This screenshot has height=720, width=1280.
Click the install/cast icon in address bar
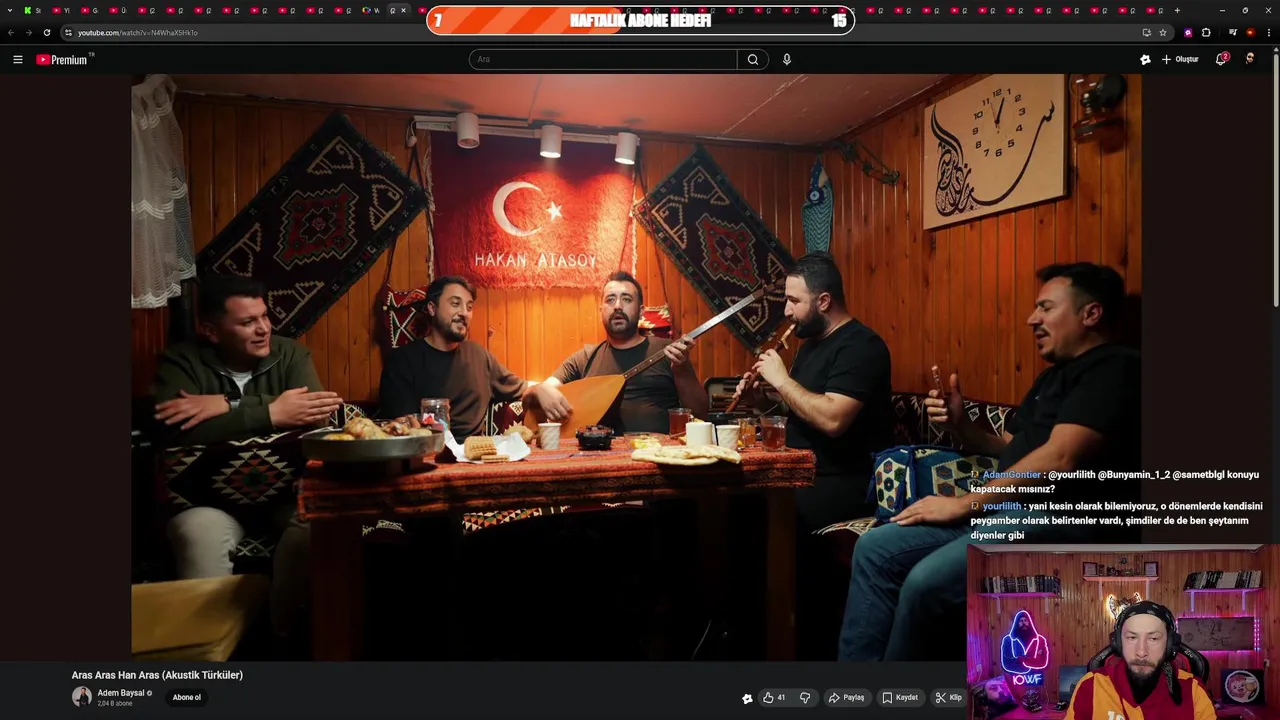click(1147, 32)
